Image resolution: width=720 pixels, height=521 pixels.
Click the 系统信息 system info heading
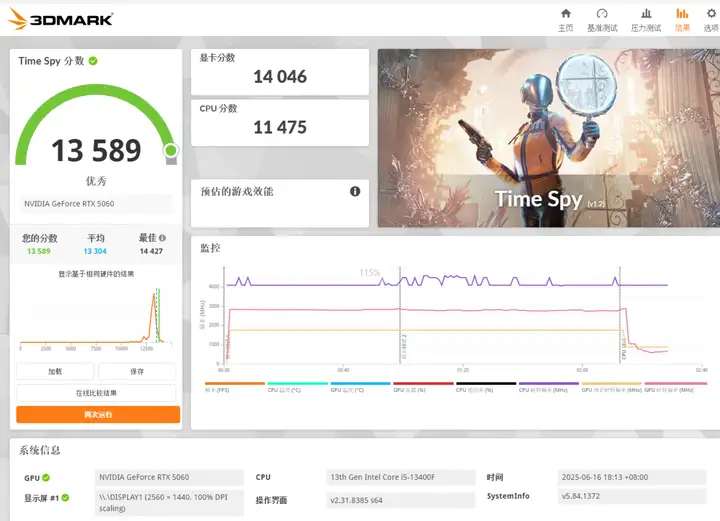pyautogui.click(x=39, y=450)
